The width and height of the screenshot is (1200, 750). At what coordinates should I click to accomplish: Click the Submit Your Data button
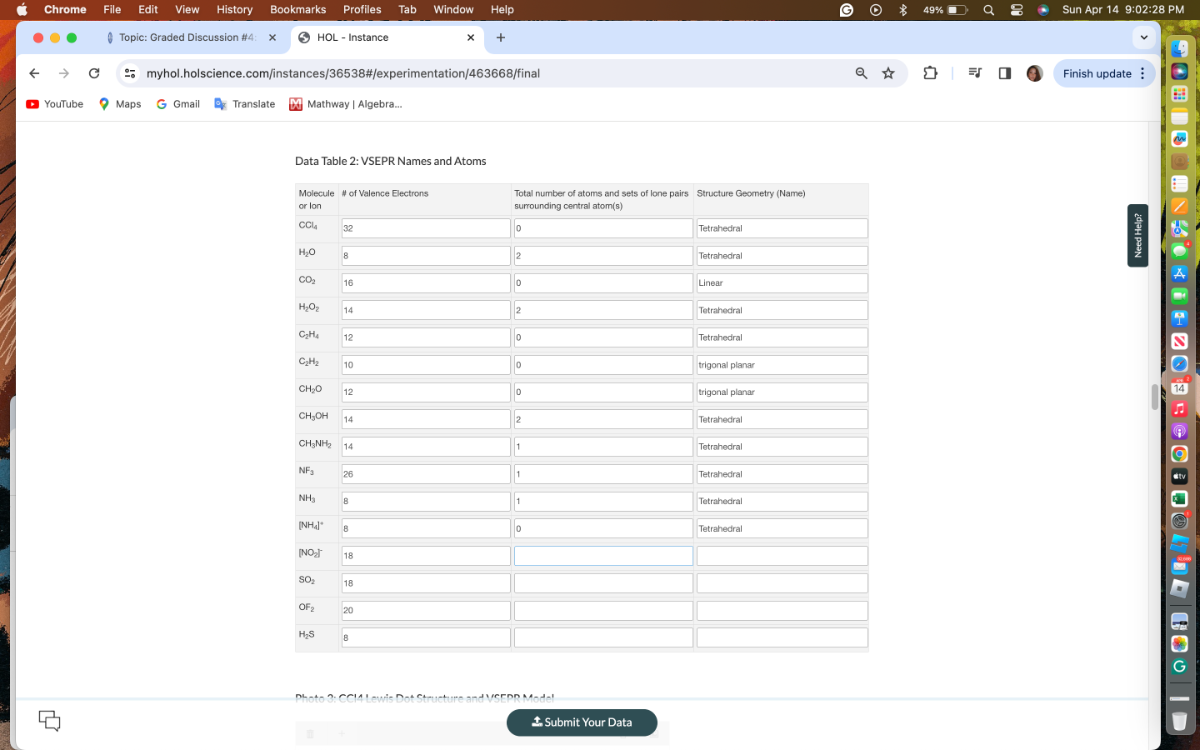tap(582, 722)
